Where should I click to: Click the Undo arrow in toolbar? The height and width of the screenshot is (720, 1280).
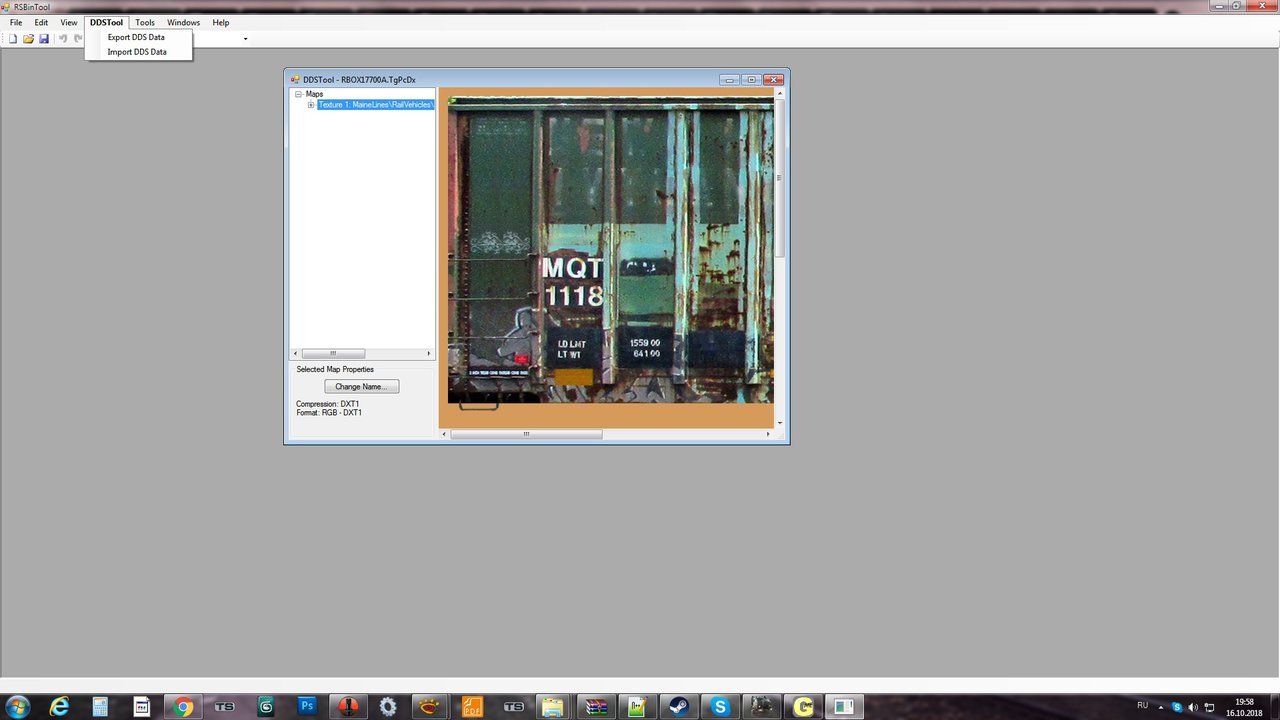point(63,39)
